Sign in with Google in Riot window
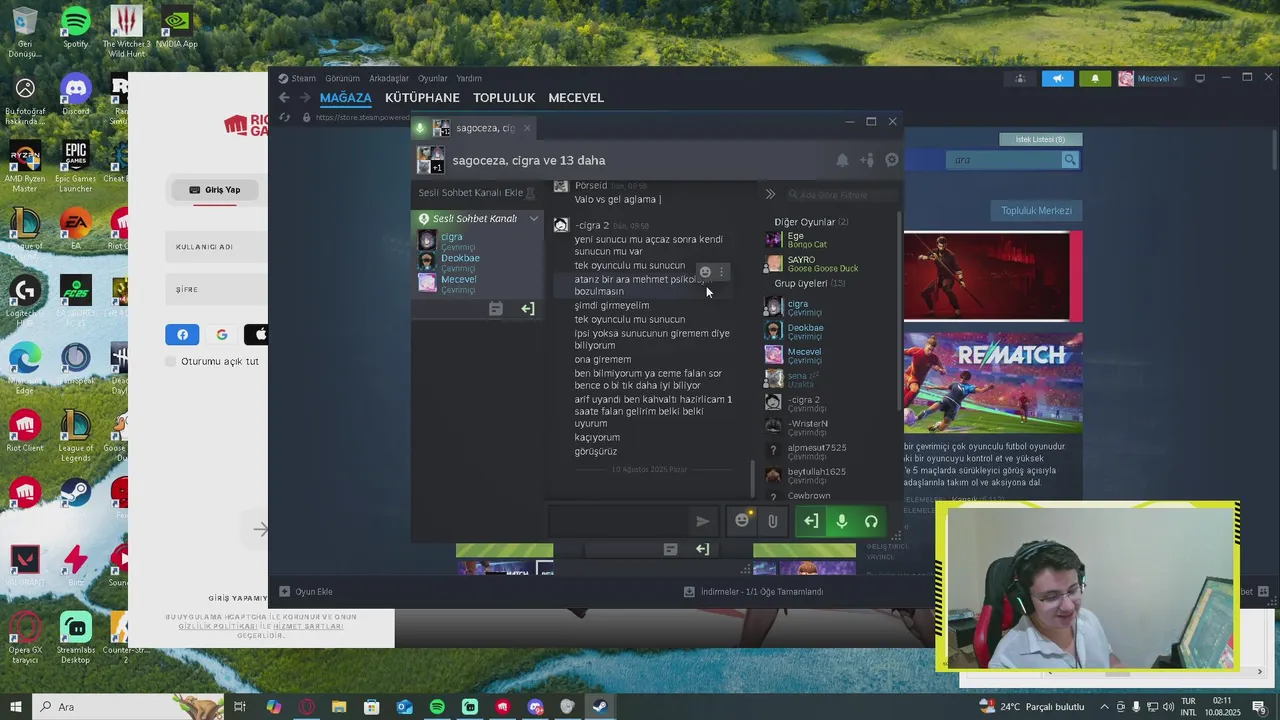 (x=221, y=335)
